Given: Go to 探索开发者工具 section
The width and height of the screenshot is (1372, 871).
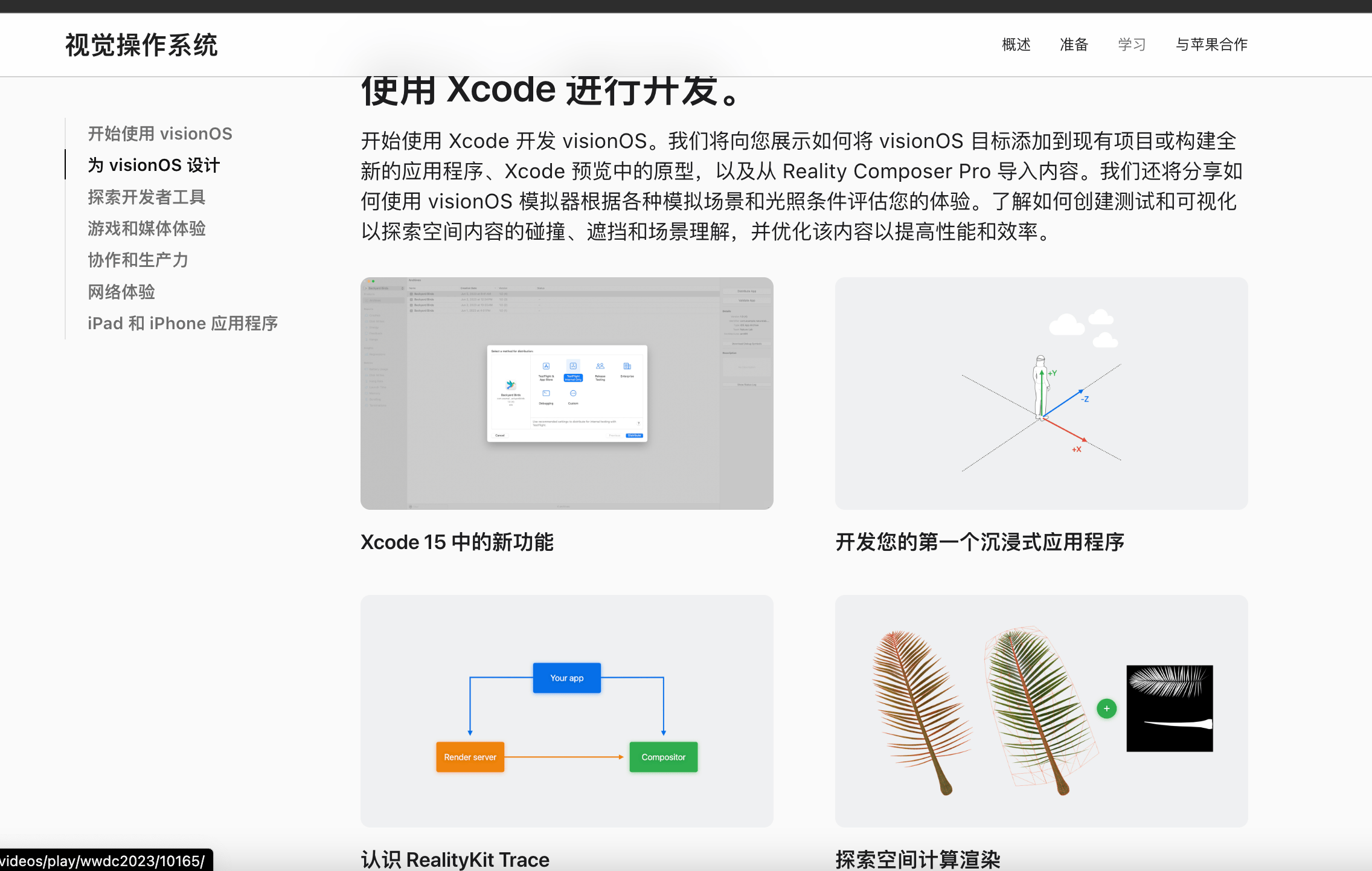Looking at the screenshot, I should (147, 197).
